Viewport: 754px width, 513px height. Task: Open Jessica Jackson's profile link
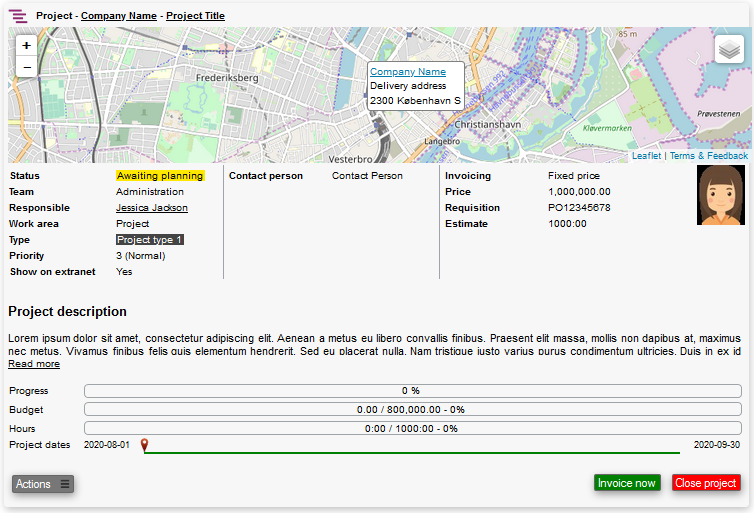152,208
